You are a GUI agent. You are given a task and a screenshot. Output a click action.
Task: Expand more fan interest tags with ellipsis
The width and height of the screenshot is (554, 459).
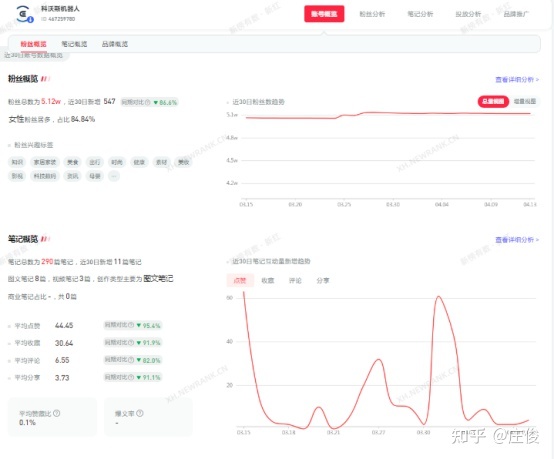point(114,176)
